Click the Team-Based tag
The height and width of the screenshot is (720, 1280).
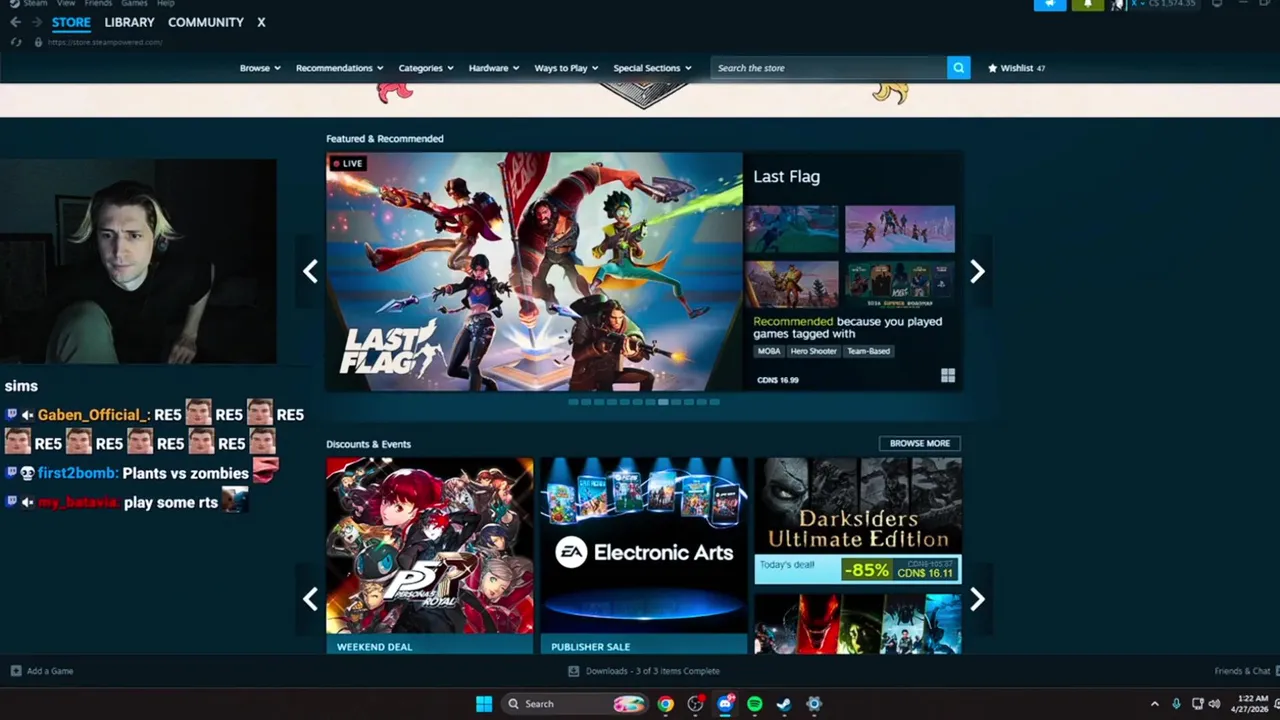pos(868,351)
